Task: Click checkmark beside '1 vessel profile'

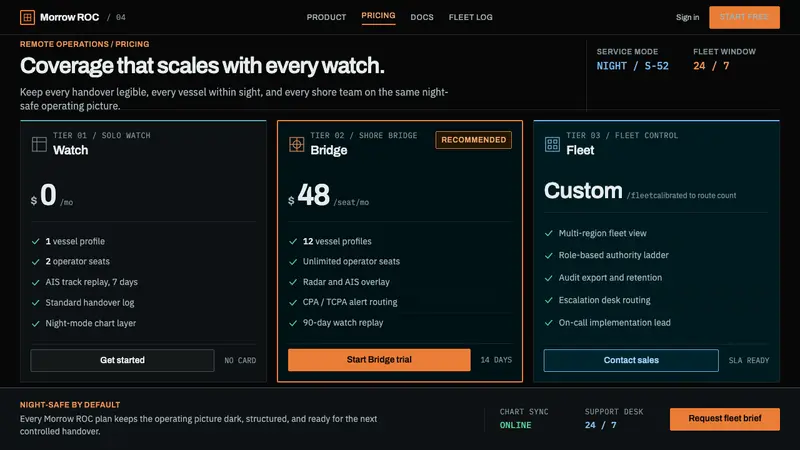Action: [x=36, y=241]
